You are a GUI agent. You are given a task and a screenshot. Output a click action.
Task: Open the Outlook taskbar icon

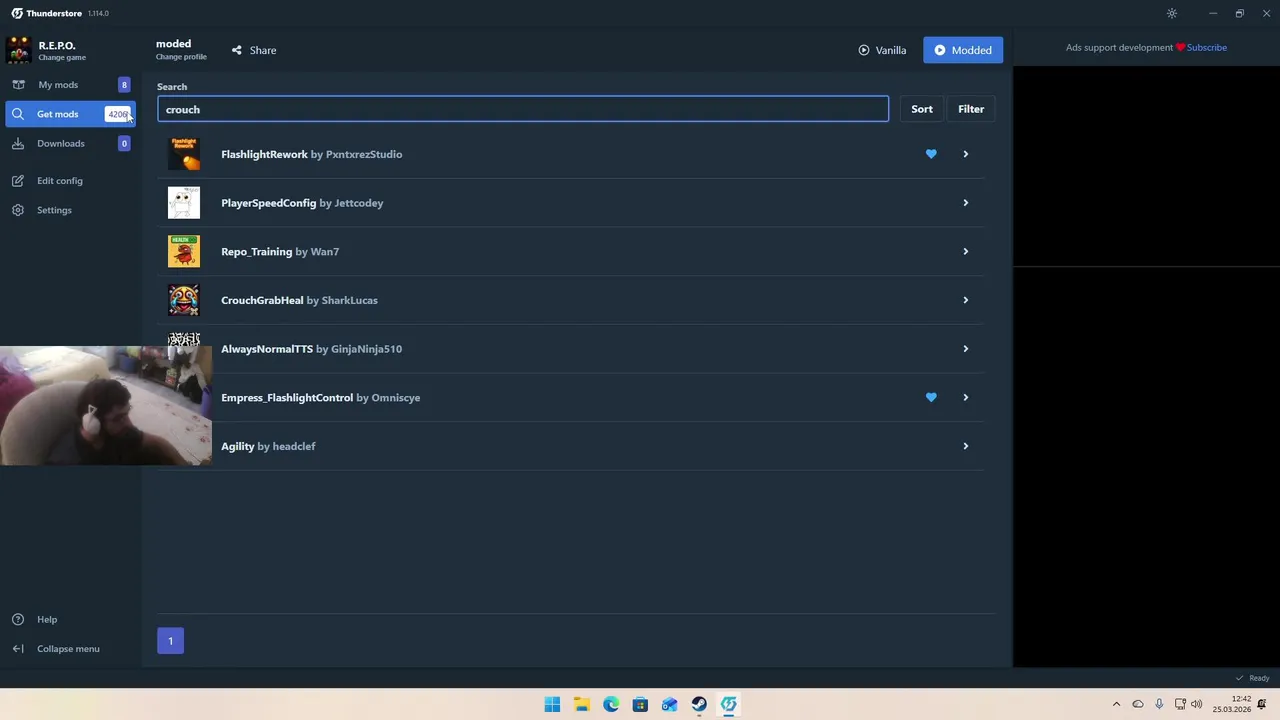pyautogui.click(x=669, y=704)
